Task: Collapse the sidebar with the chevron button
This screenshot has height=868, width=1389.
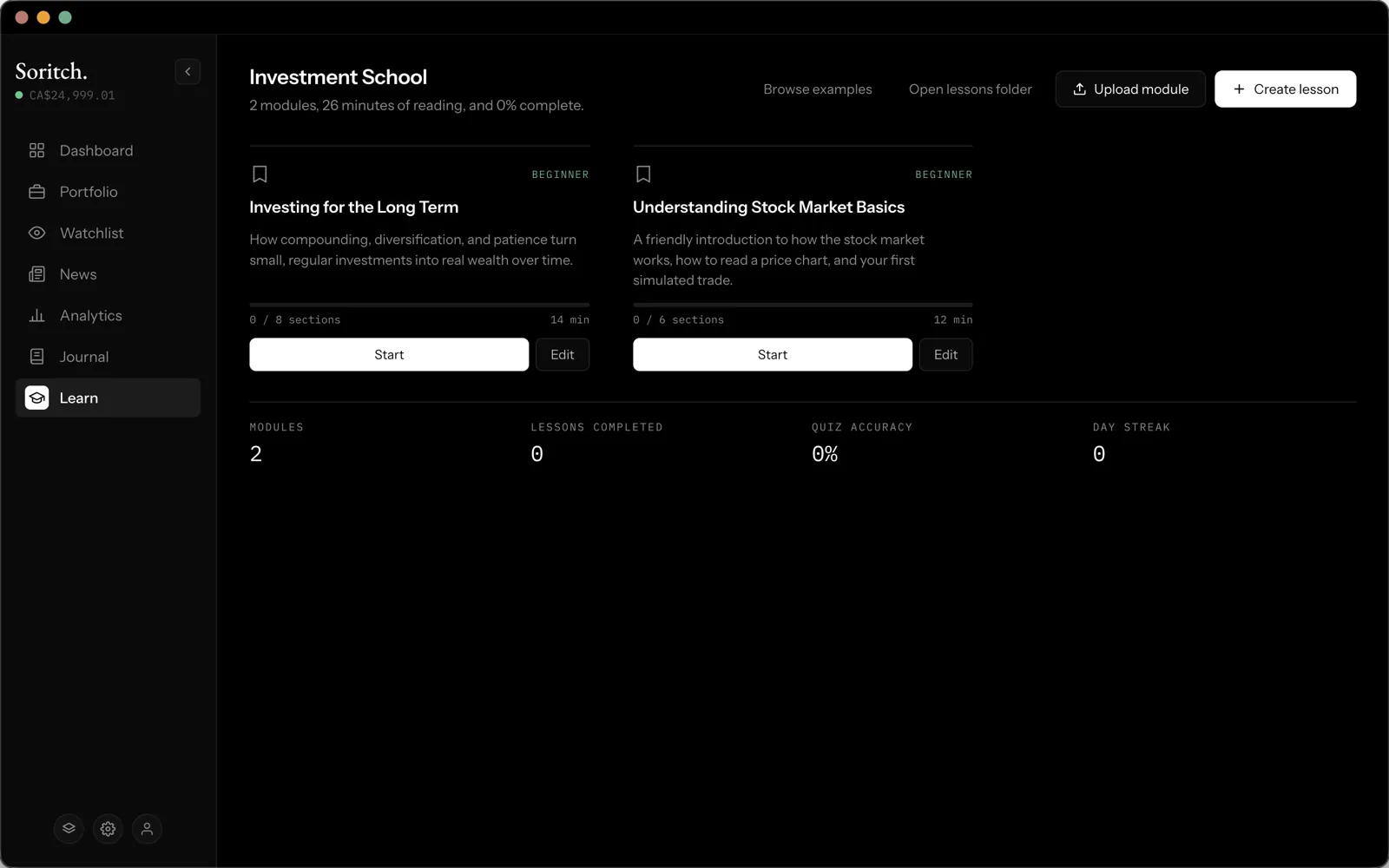Action: coord(188,71)
